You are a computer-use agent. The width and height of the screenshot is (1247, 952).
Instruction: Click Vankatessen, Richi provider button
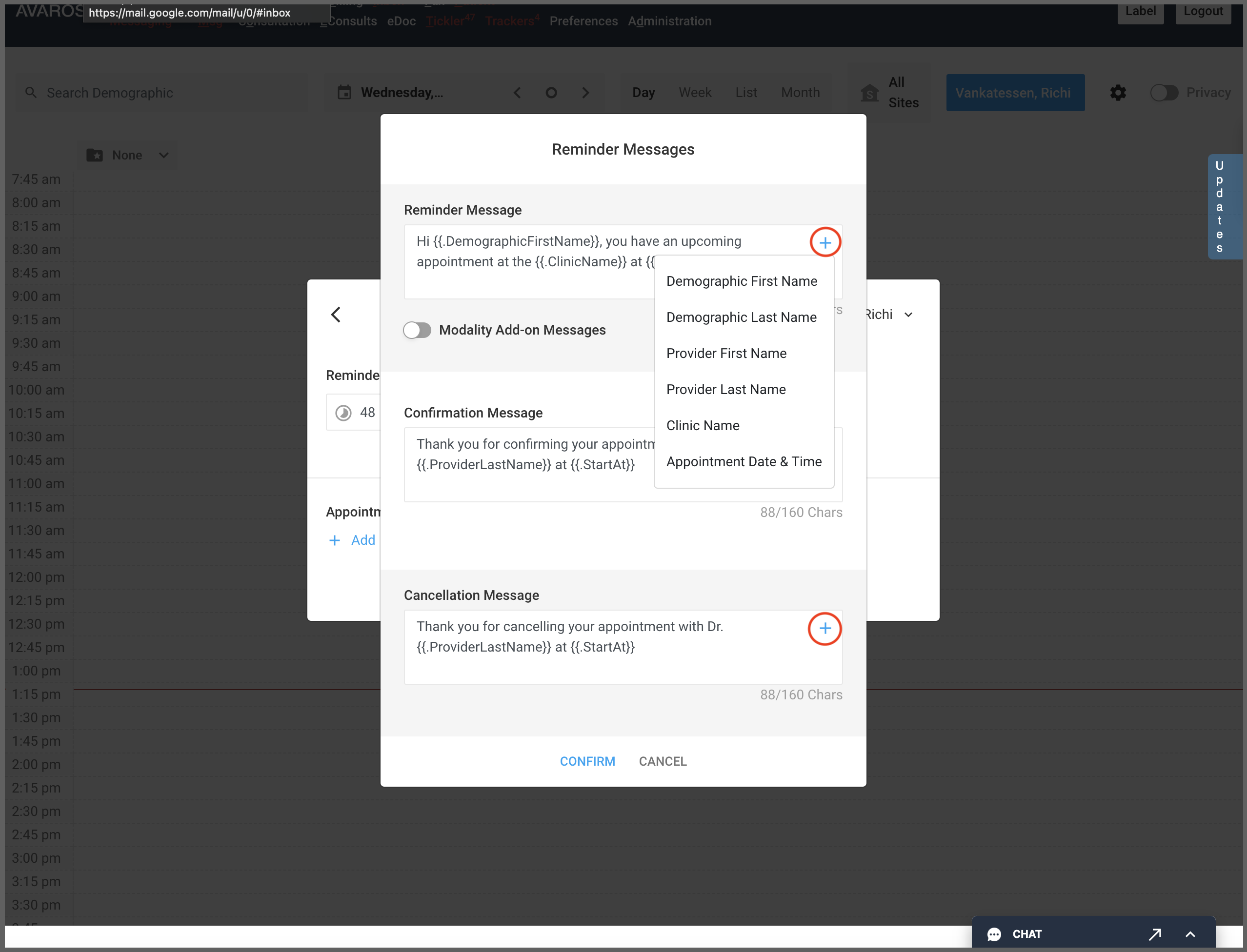(1015, 92)
